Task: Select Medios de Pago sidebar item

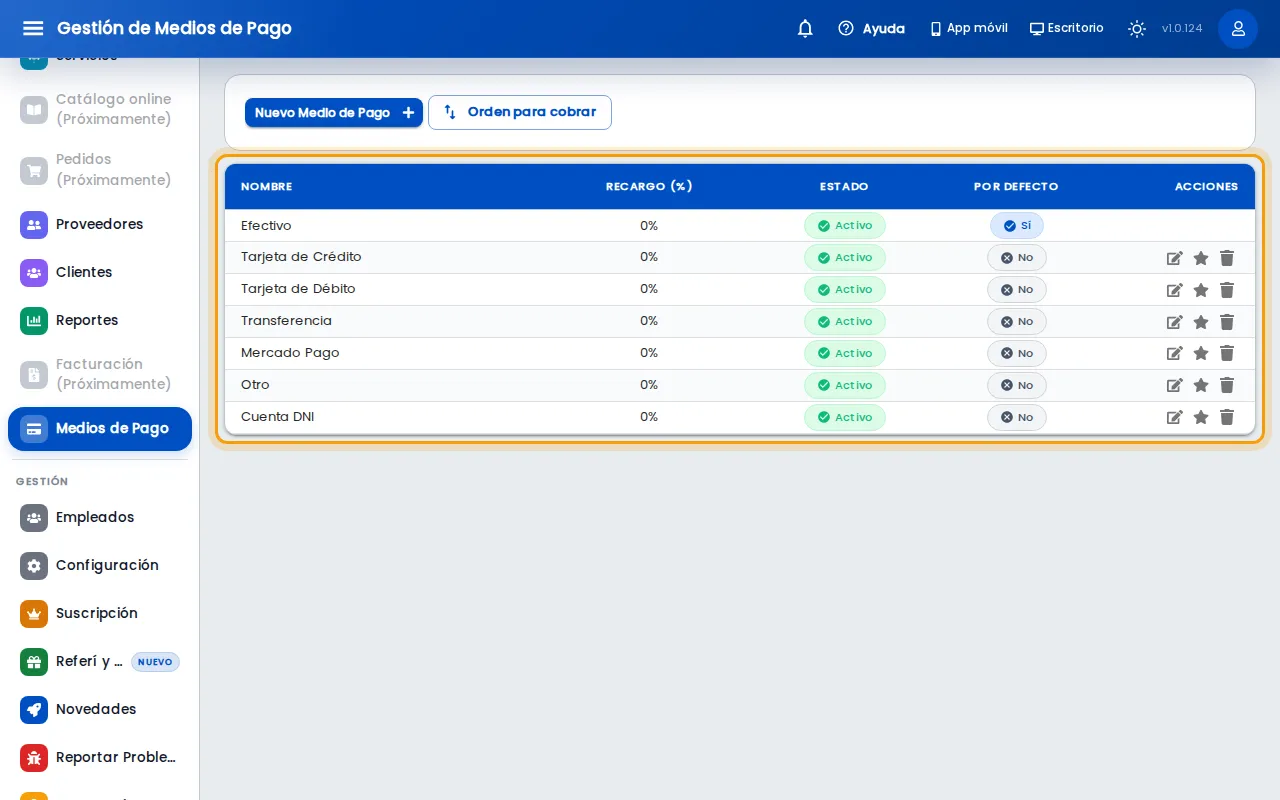Action: pos(100,429)
